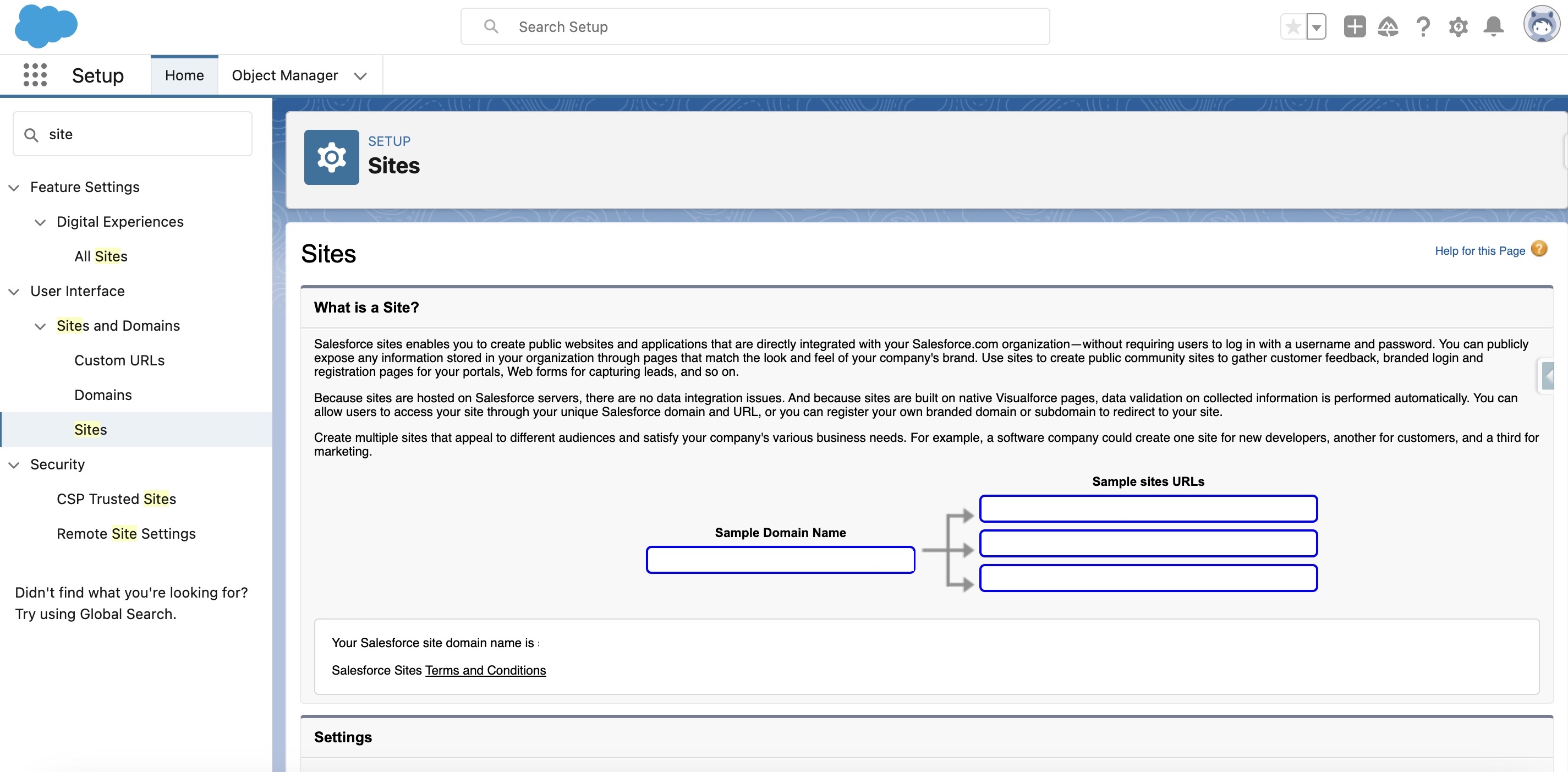Open Domains setup page

pos(103,395)
